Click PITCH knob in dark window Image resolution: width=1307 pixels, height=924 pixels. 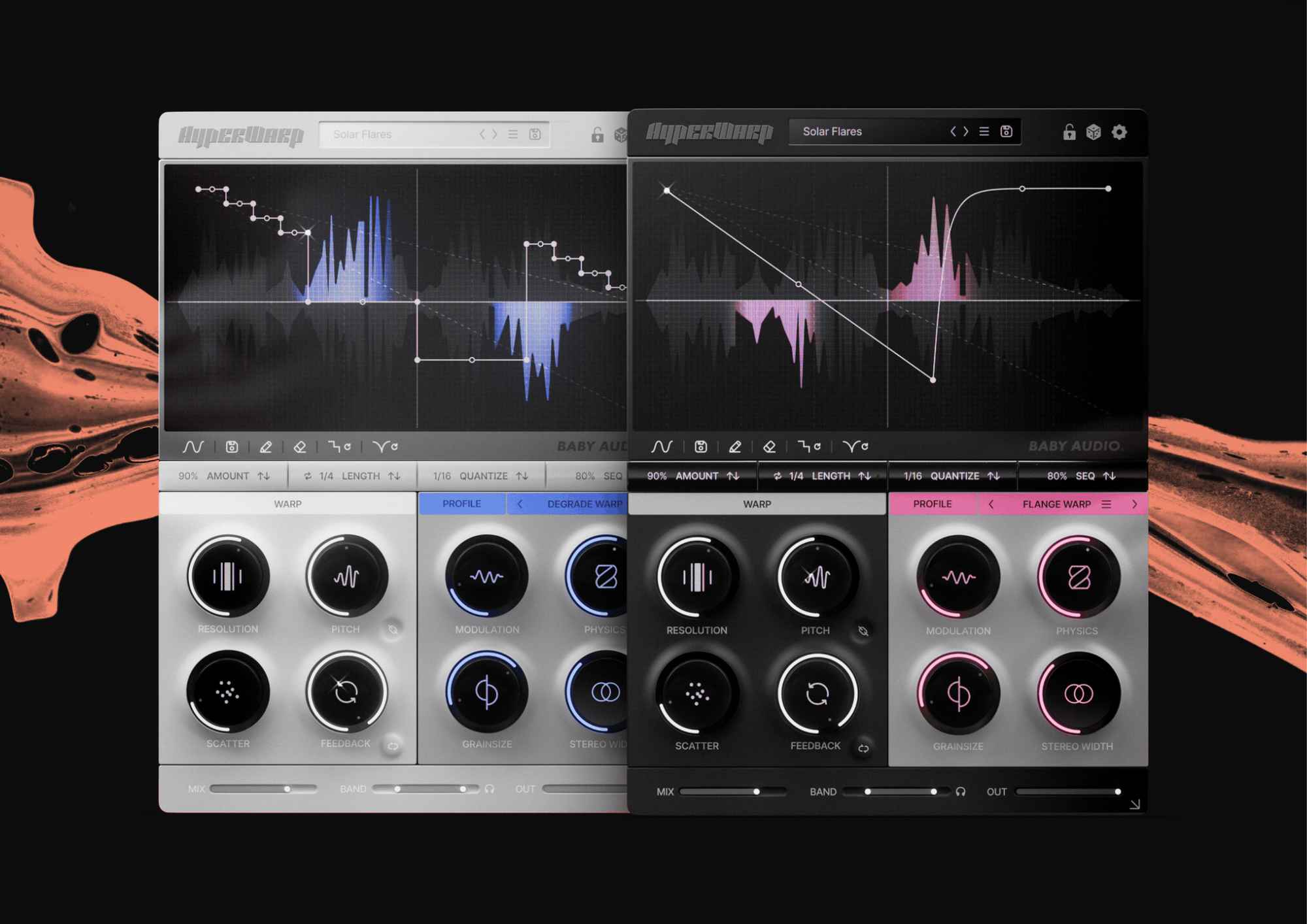coord(816,578)
